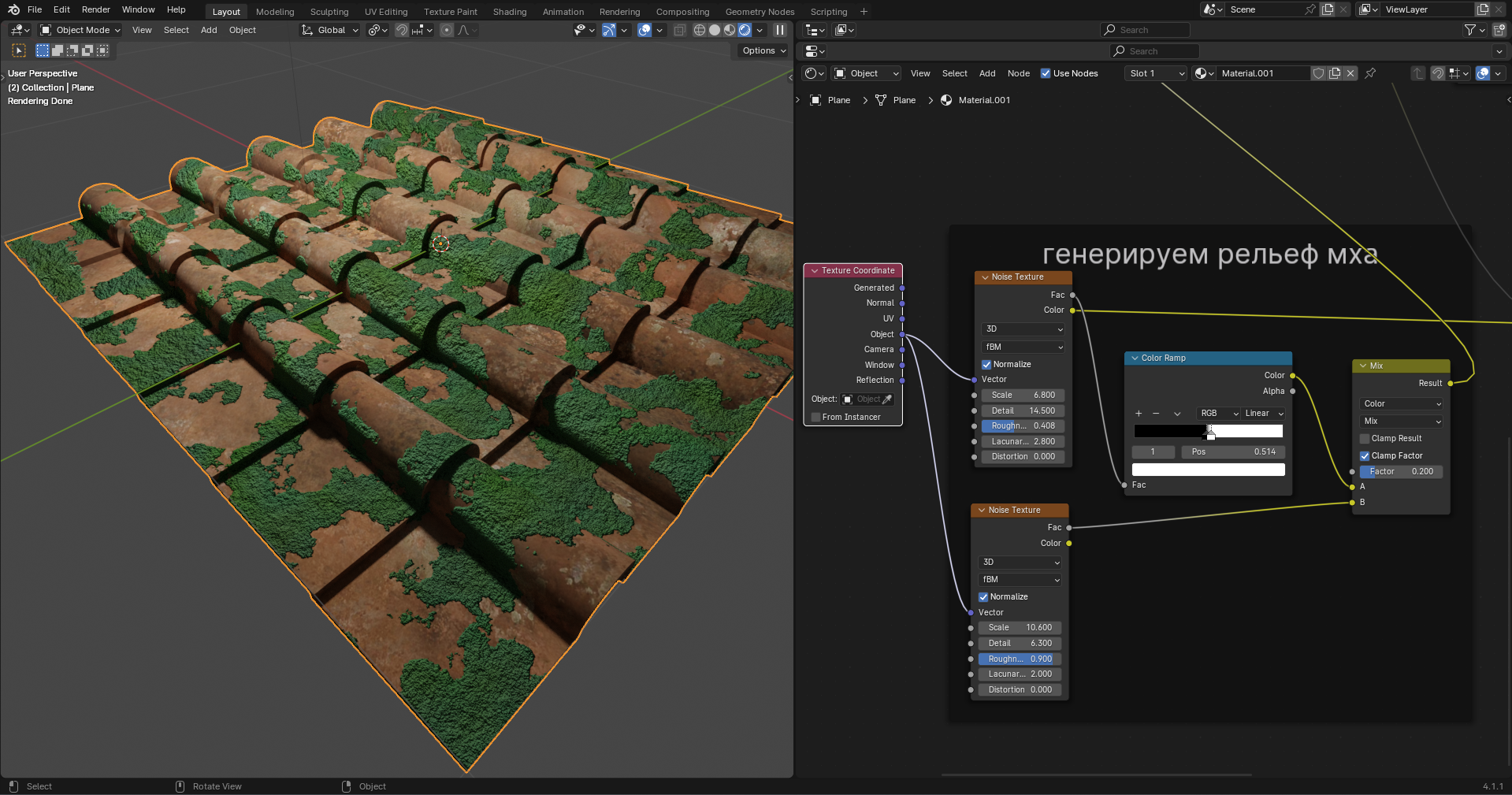Open the viewport shading options dropdown
The height and width of the screenshot is (795, 1512).
760,30
